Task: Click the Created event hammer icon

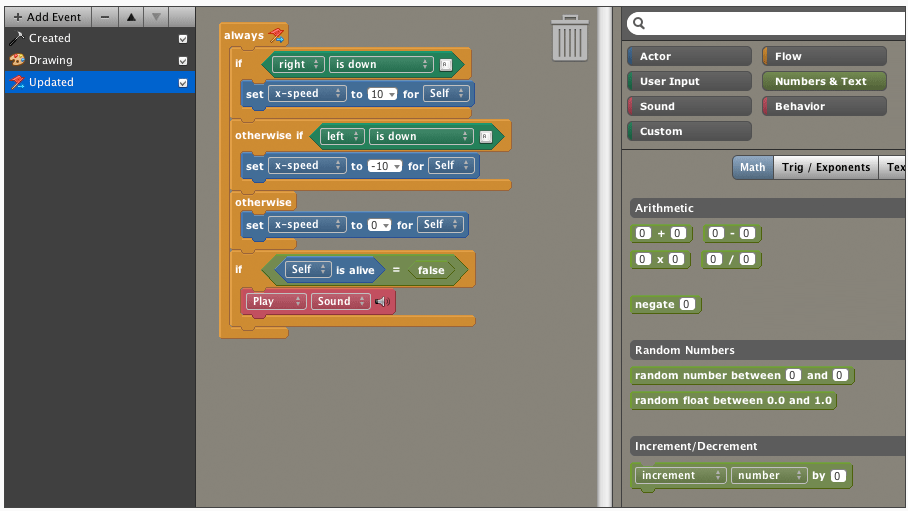Action: (x=17, y=38)
